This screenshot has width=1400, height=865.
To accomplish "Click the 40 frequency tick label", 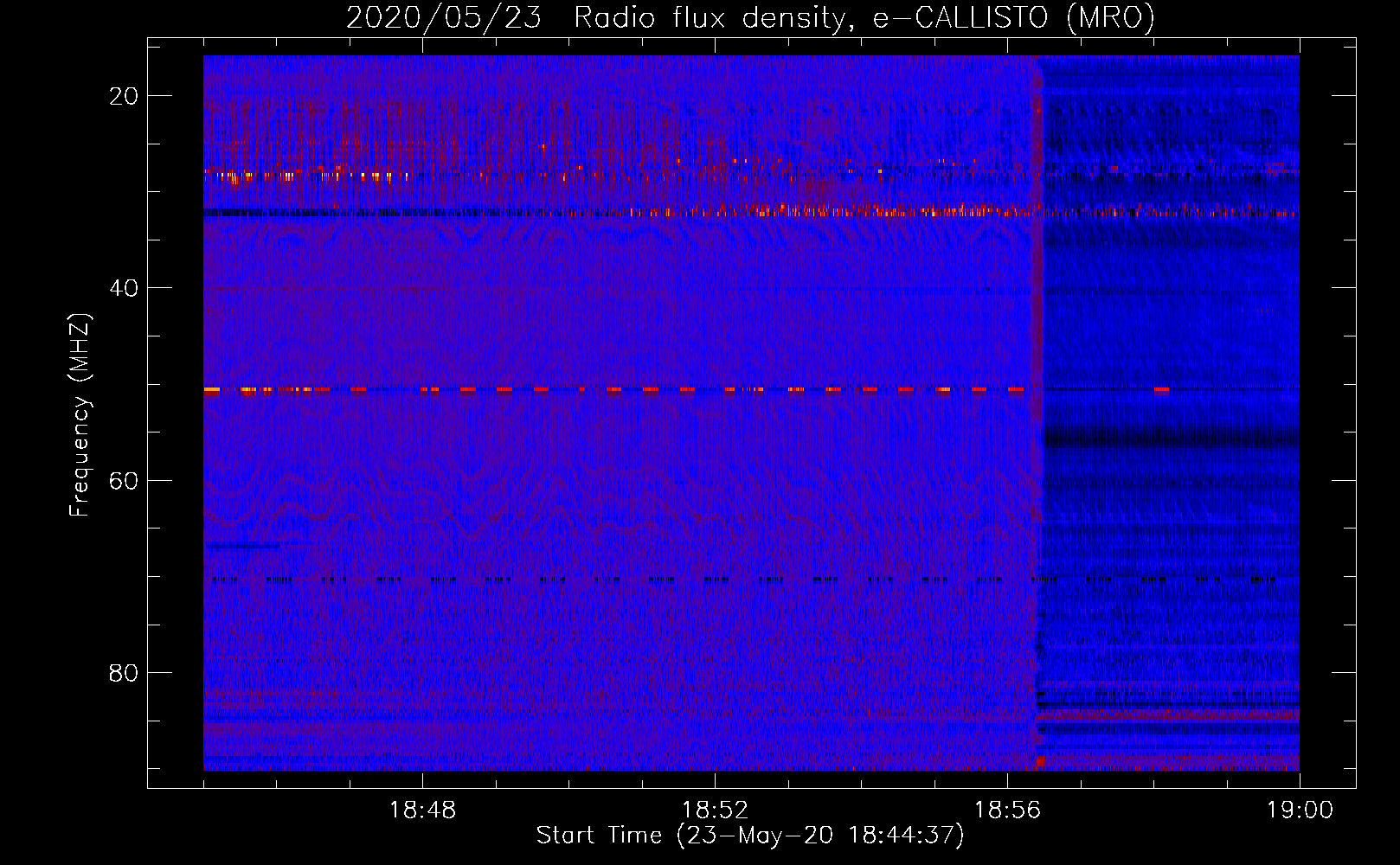I will 124,288.
